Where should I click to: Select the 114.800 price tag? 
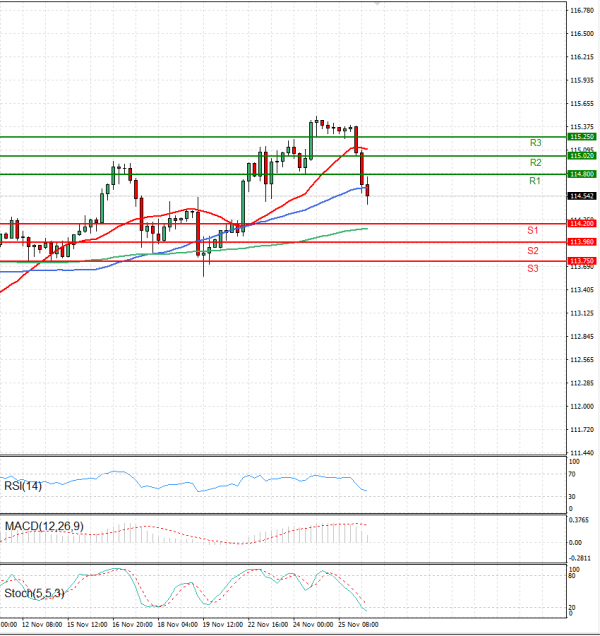(582, 174)
